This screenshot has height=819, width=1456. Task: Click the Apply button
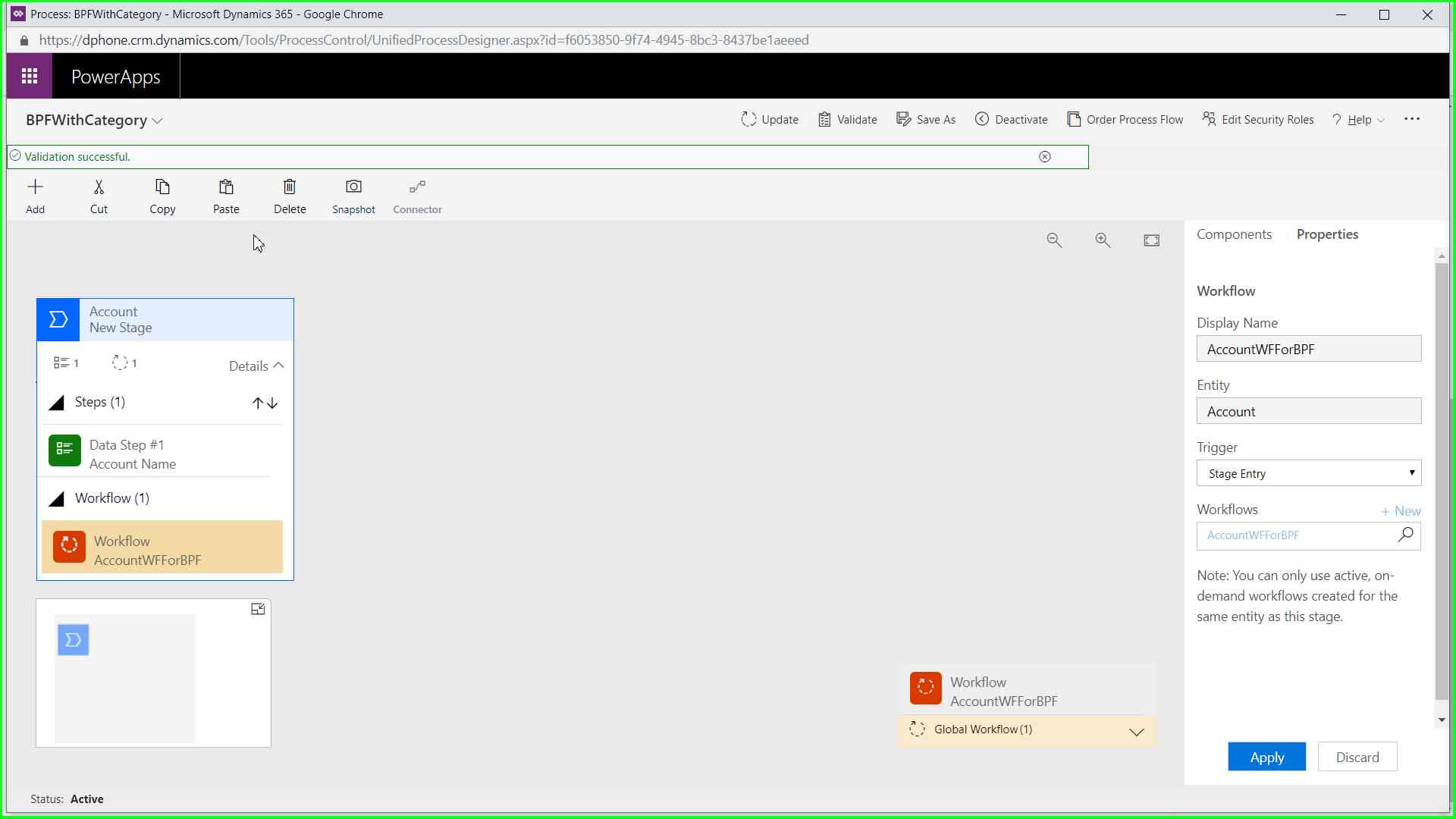[x=1266, y=757]
